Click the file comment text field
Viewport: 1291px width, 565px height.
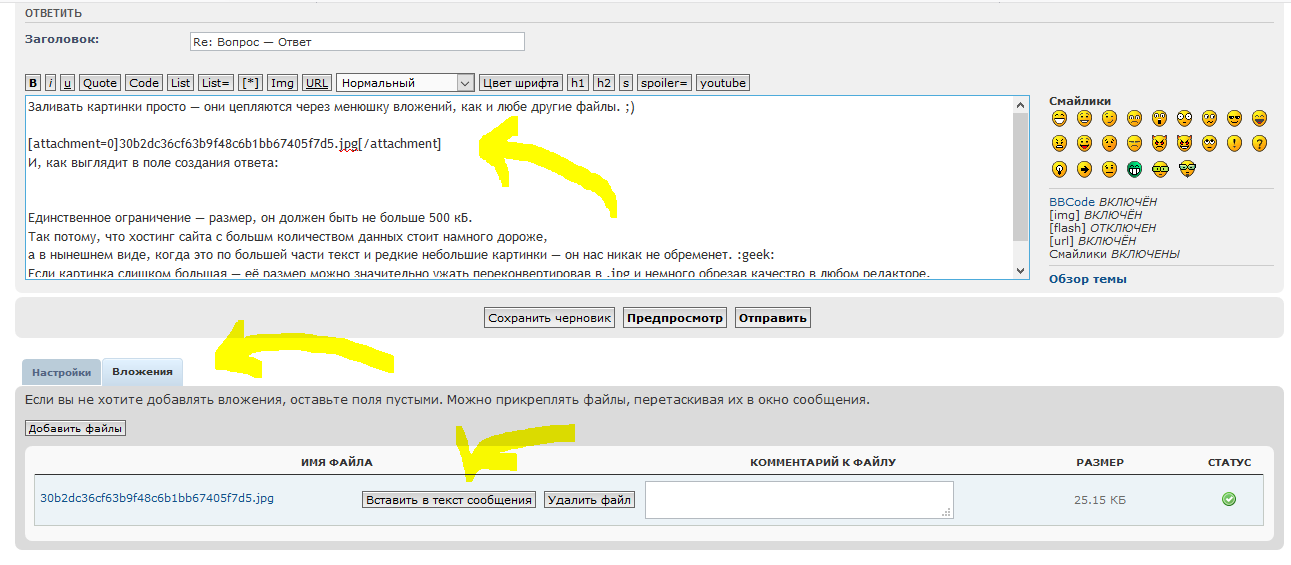[798, 499]
